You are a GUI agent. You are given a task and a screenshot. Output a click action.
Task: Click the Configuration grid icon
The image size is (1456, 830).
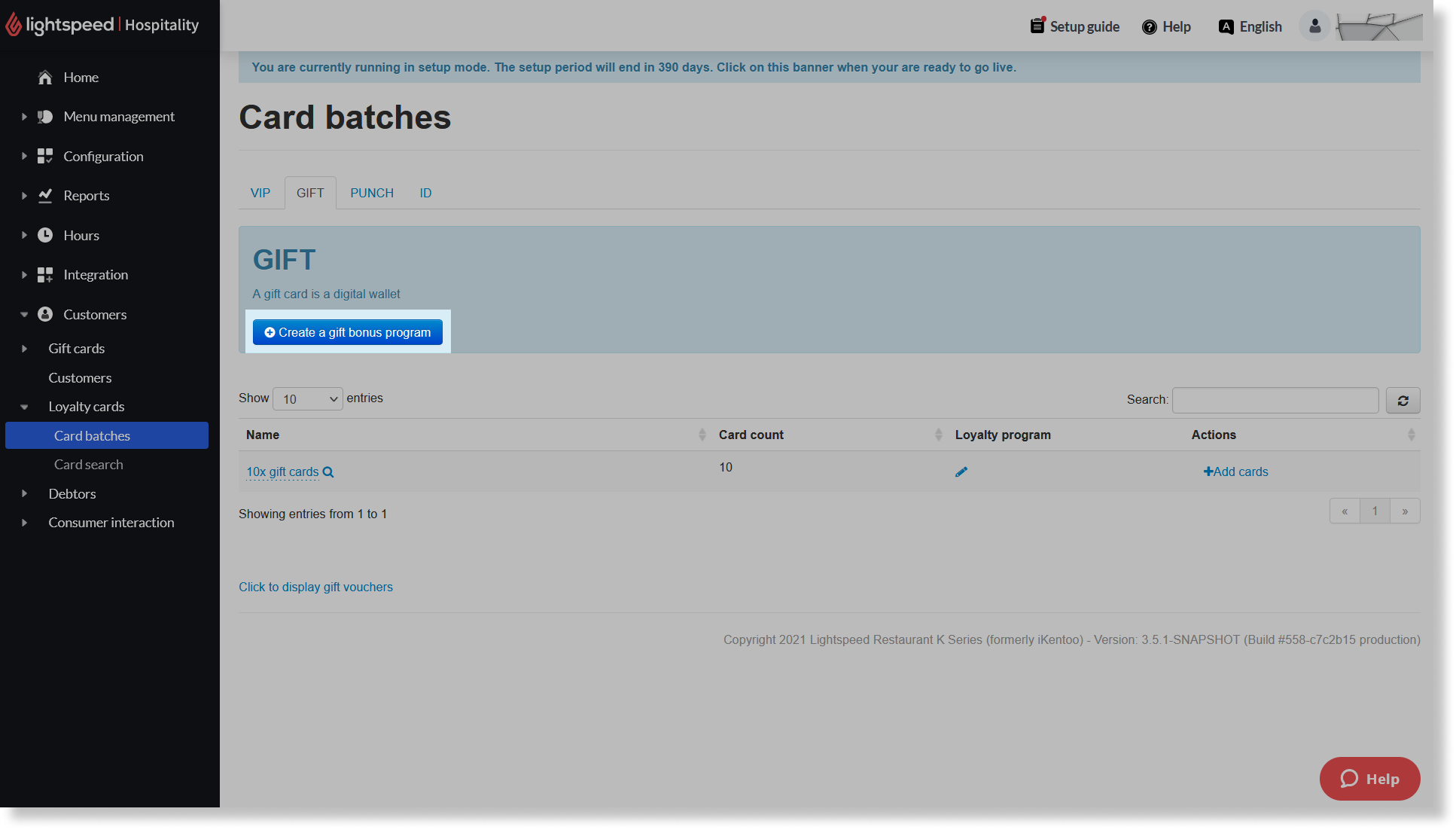(x=45, y=156)
